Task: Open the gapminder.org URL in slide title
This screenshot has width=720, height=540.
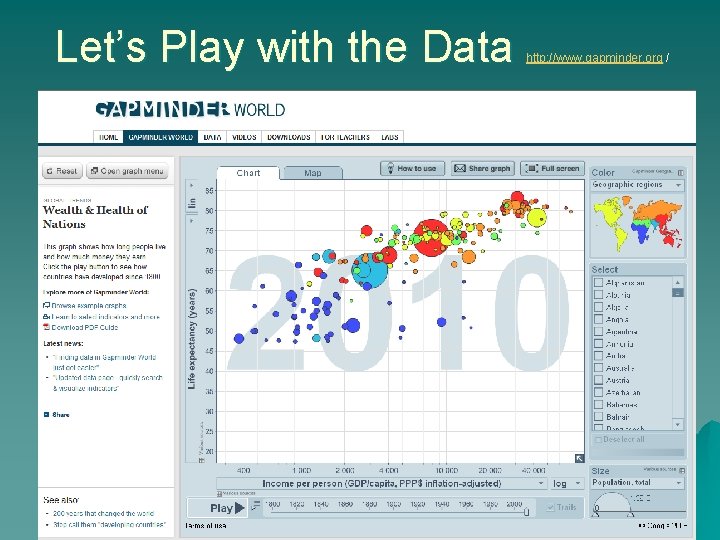Action: click(594, 58)
